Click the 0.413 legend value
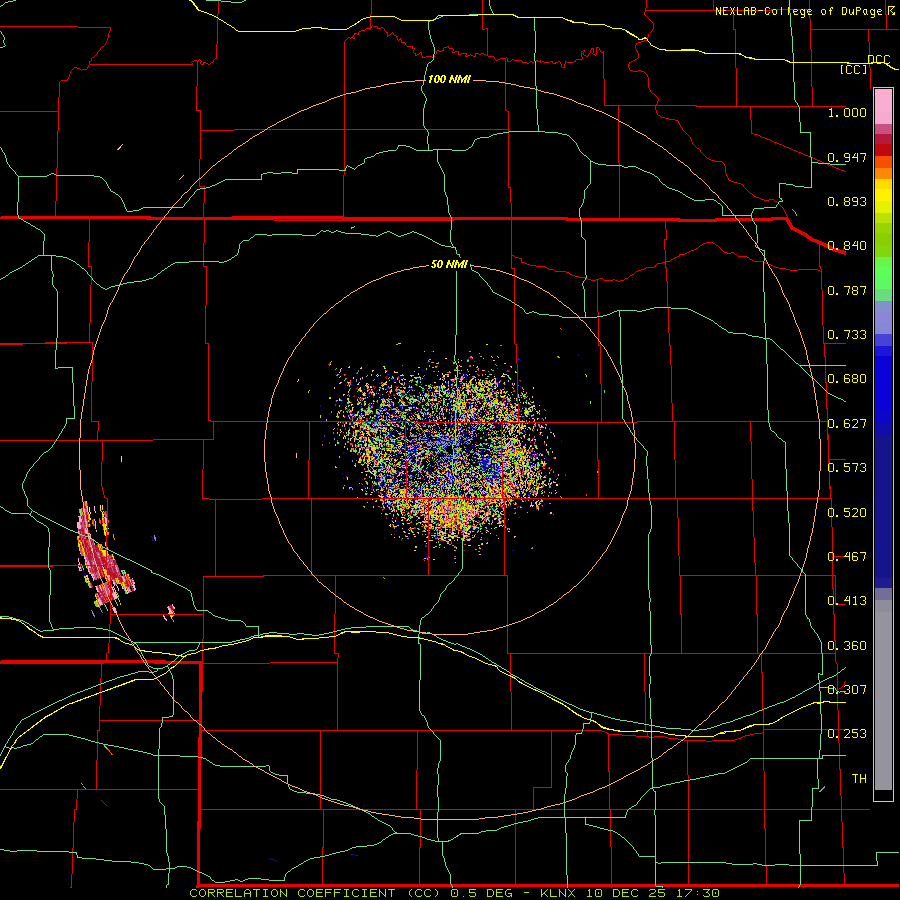This screenshot has height=900, width=900. (x=847, y=600)
